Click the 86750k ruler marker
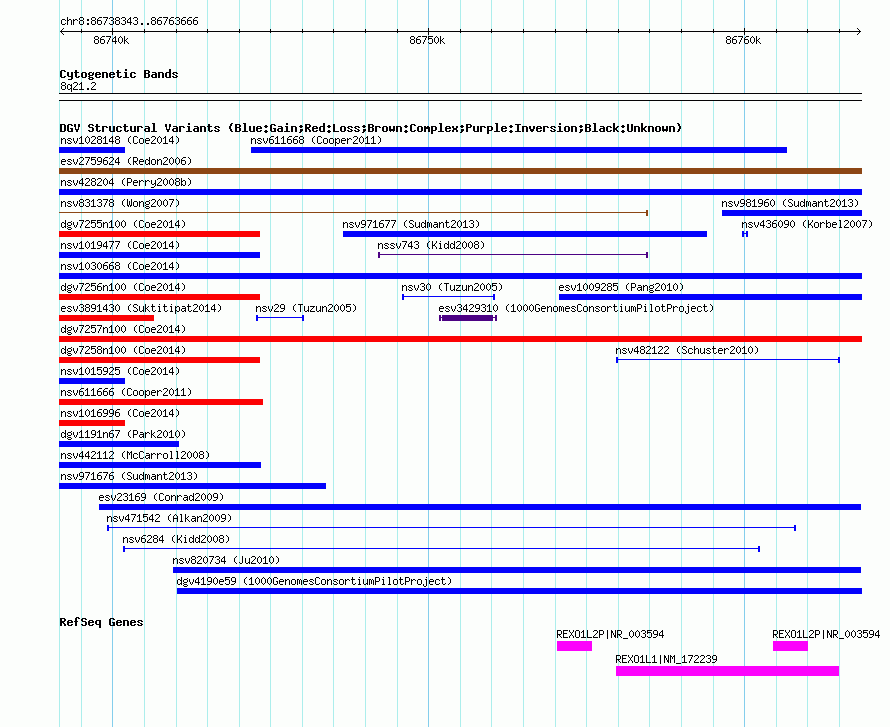The image size is (890, 727). click(x=427, y=40)
